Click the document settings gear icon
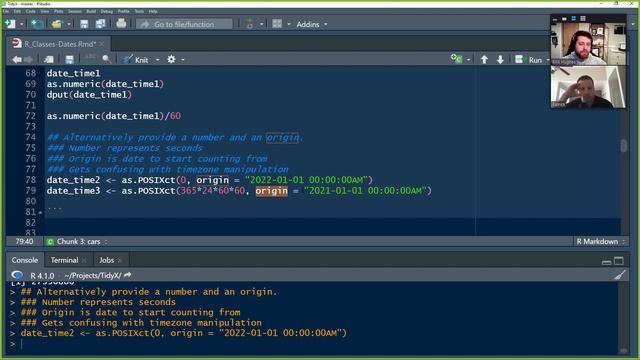 coord(171,60)
